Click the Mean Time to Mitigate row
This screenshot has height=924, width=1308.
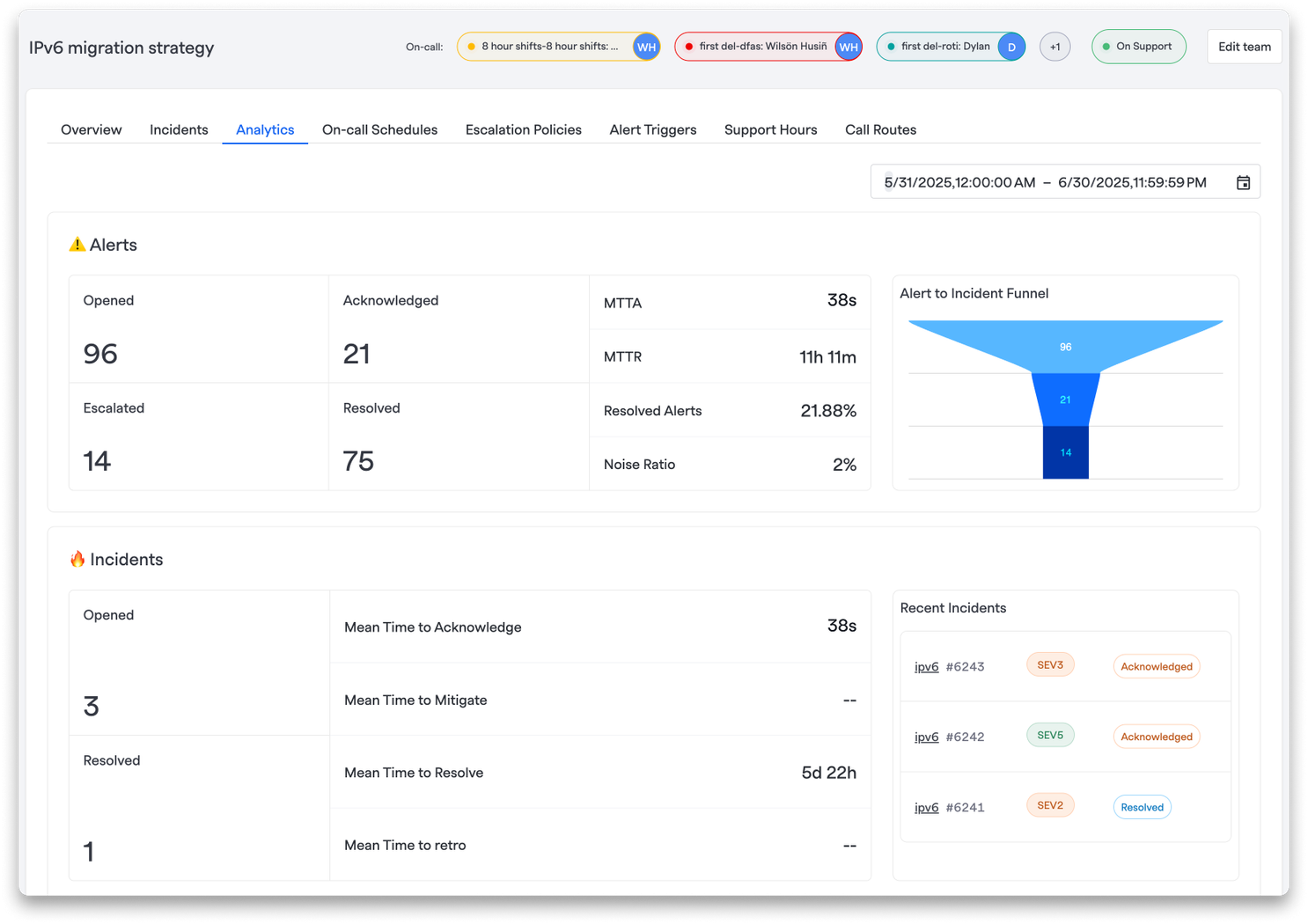[x=600, y=700]
